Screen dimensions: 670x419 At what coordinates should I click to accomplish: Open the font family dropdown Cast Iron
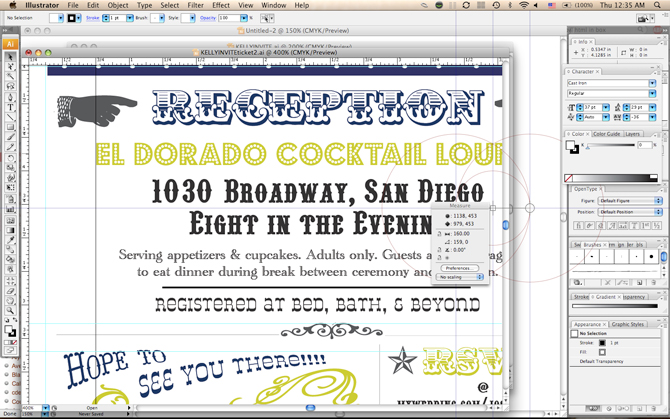(x=652, y=83)
